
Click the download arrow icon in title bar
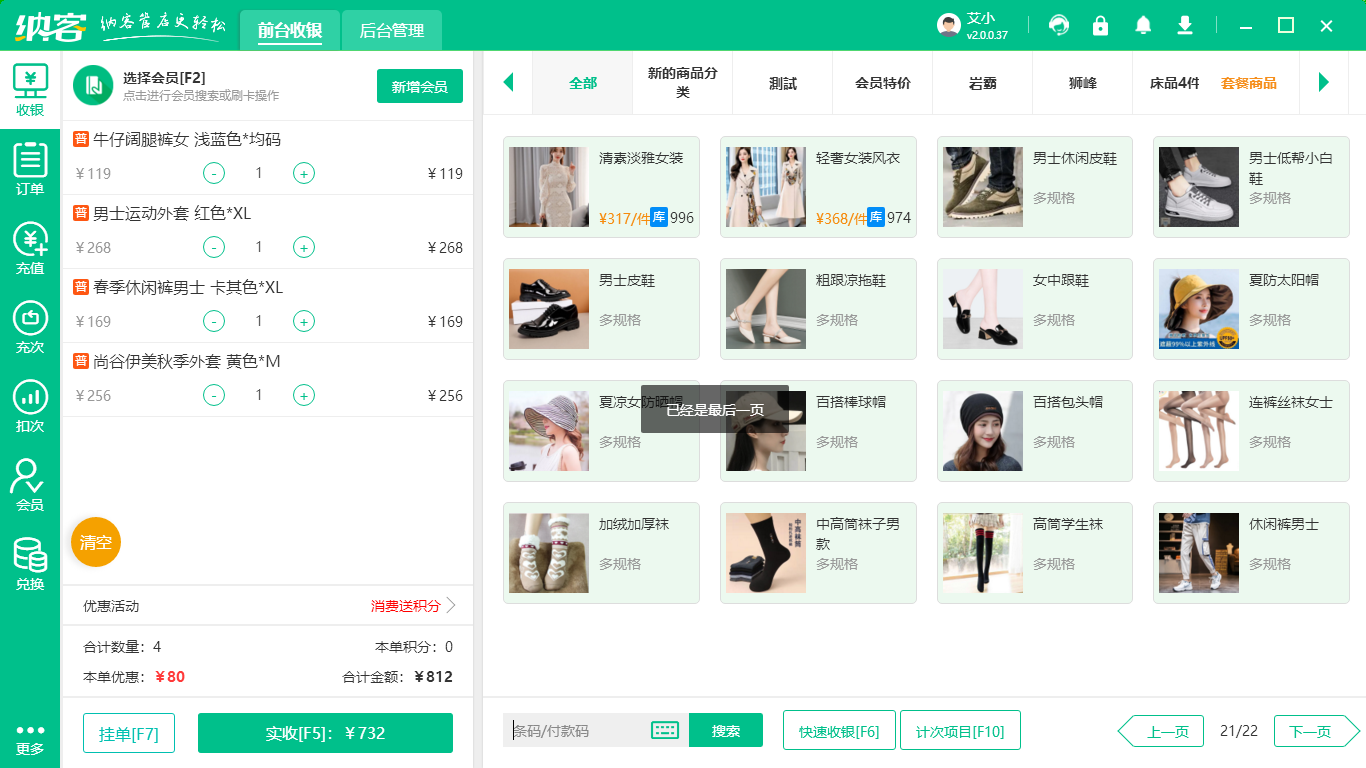(x=1185, y=25)
